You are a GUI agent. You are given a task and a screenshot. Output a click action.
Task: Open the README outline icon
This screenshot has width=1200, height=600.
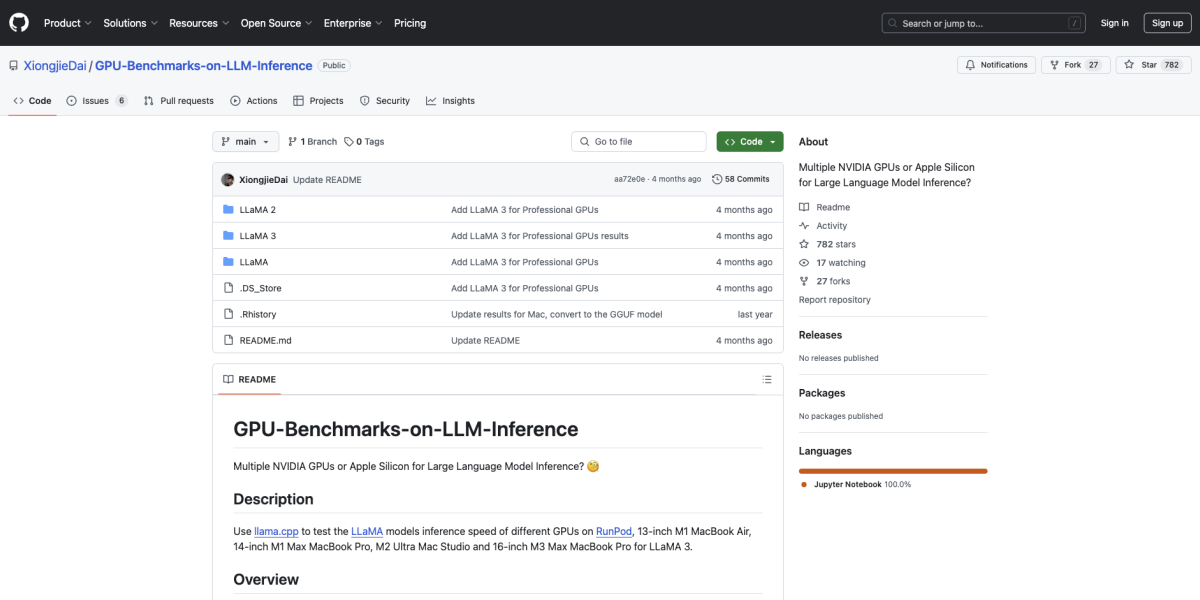[767, 380]
